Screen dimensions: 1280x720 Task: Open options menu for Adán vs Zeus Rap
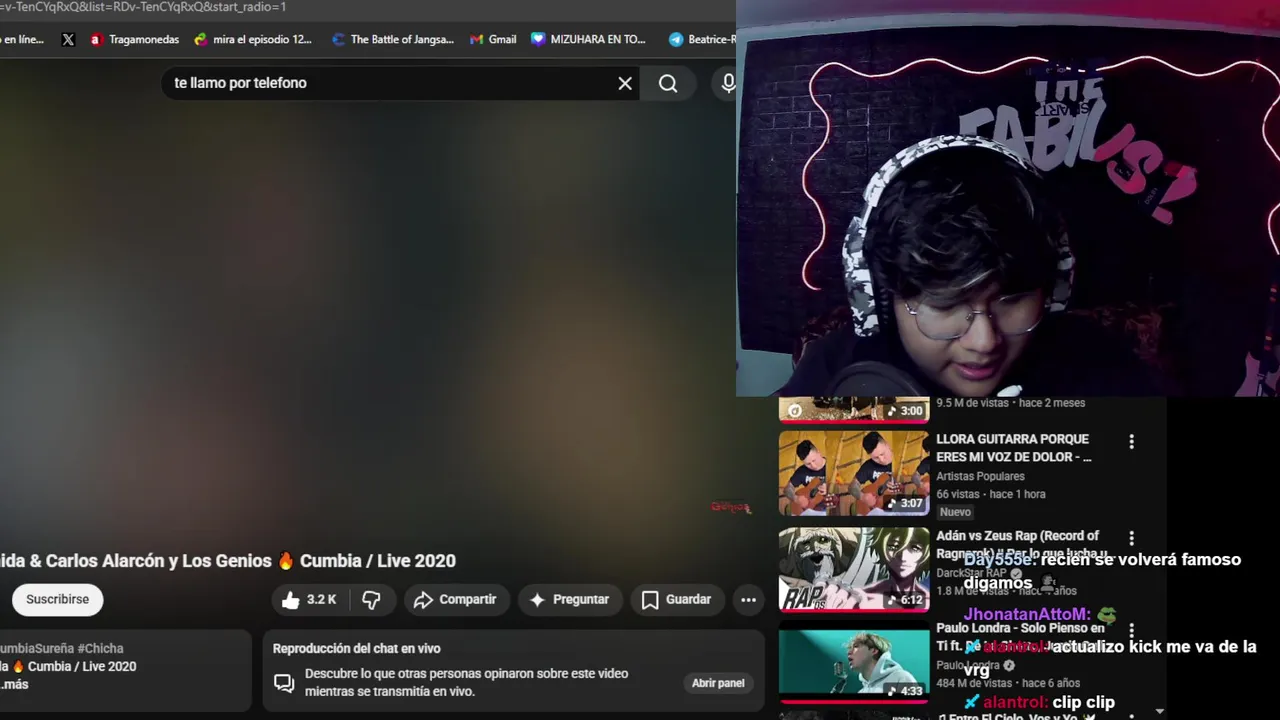click(x=1131, y=538)
